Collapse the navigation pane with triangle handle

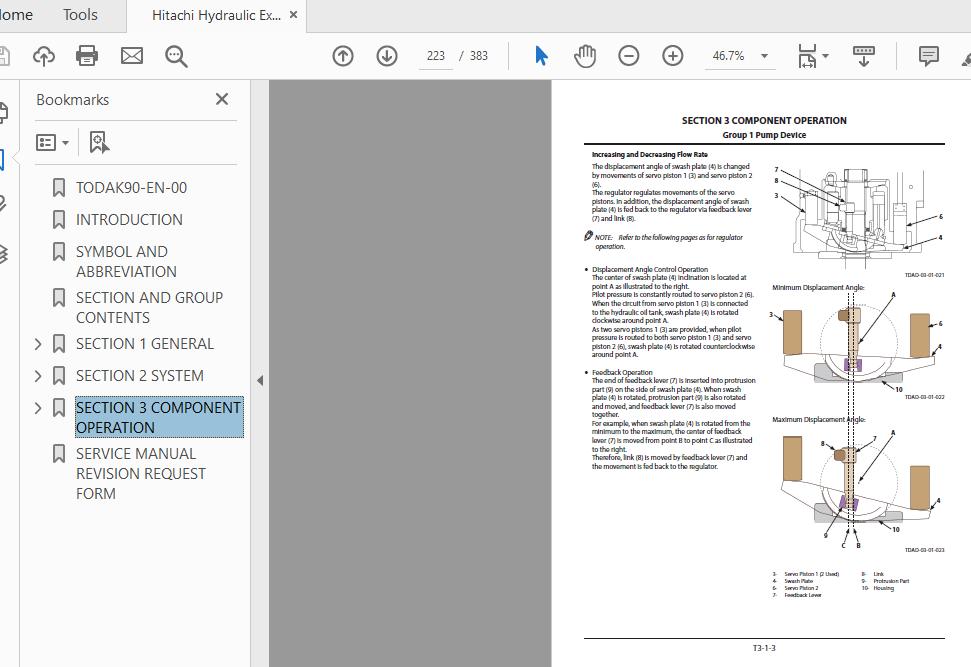point(260,380)
